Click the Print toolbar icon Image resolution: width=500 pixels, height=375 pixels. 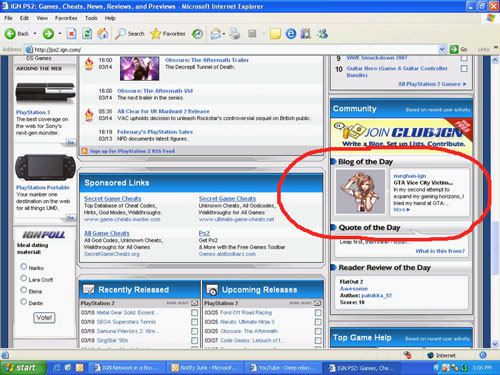235,34
